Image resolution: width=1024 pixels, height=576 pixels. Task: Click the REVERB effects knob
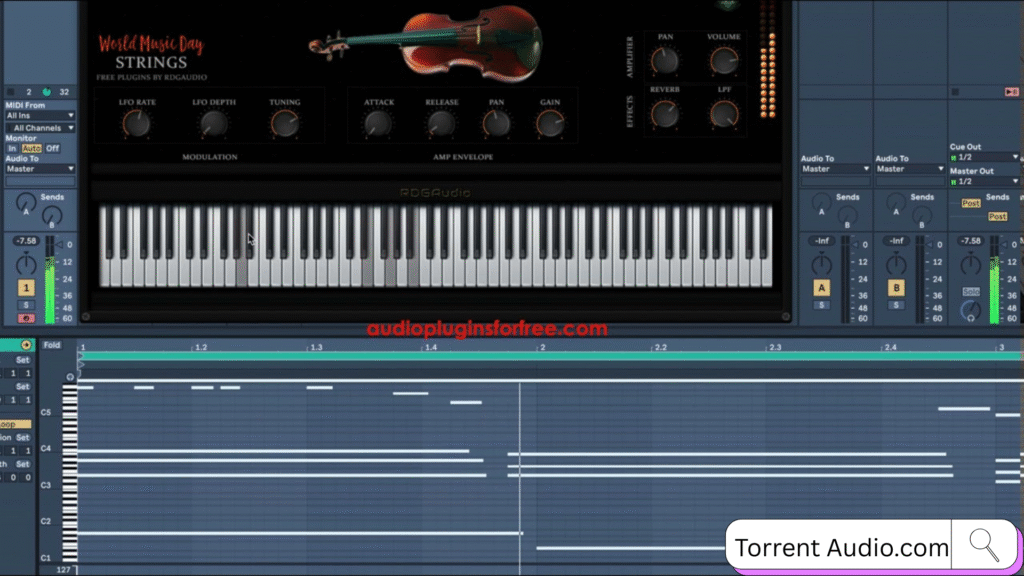665,114
